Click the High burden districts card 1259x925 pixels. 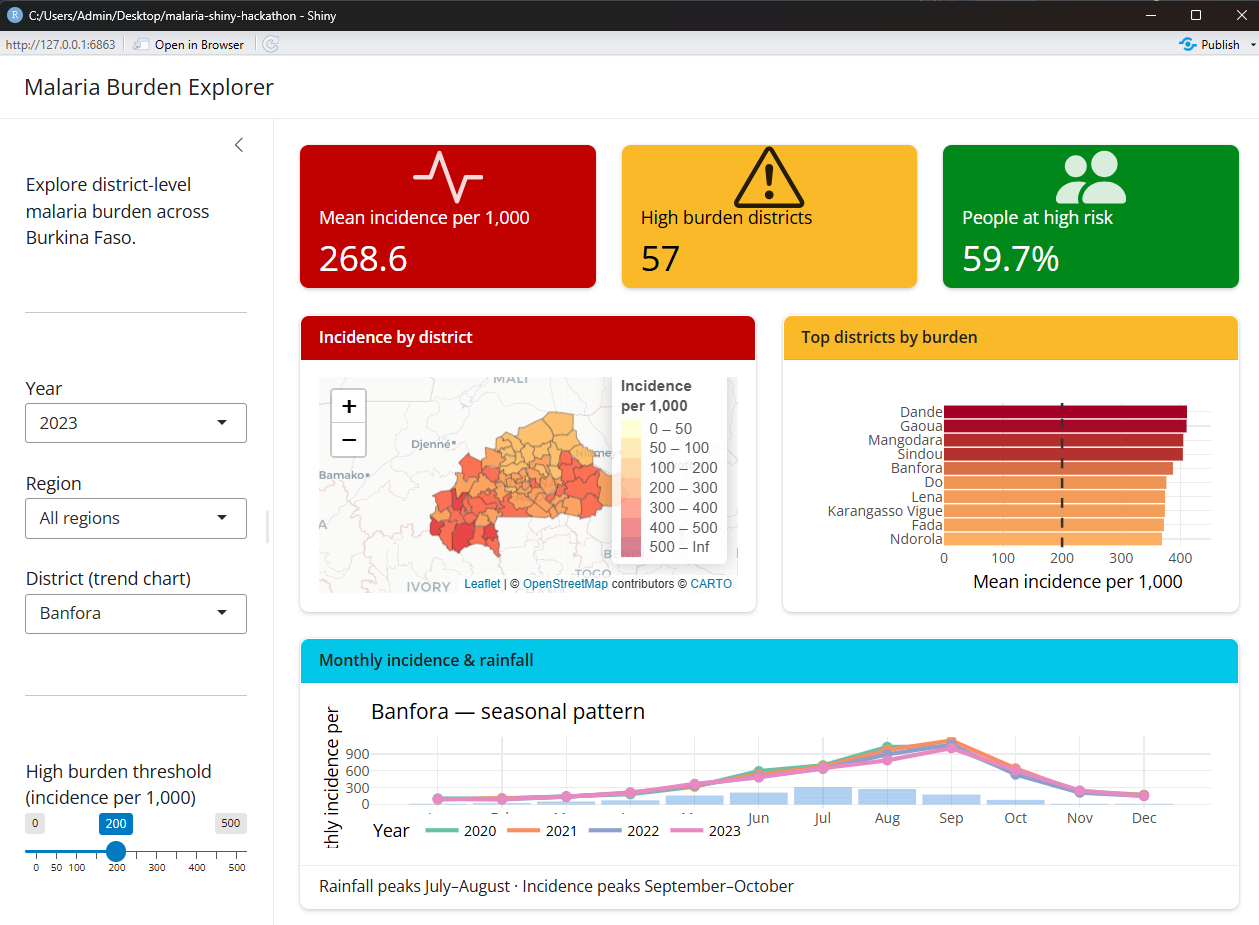[769, 216]
